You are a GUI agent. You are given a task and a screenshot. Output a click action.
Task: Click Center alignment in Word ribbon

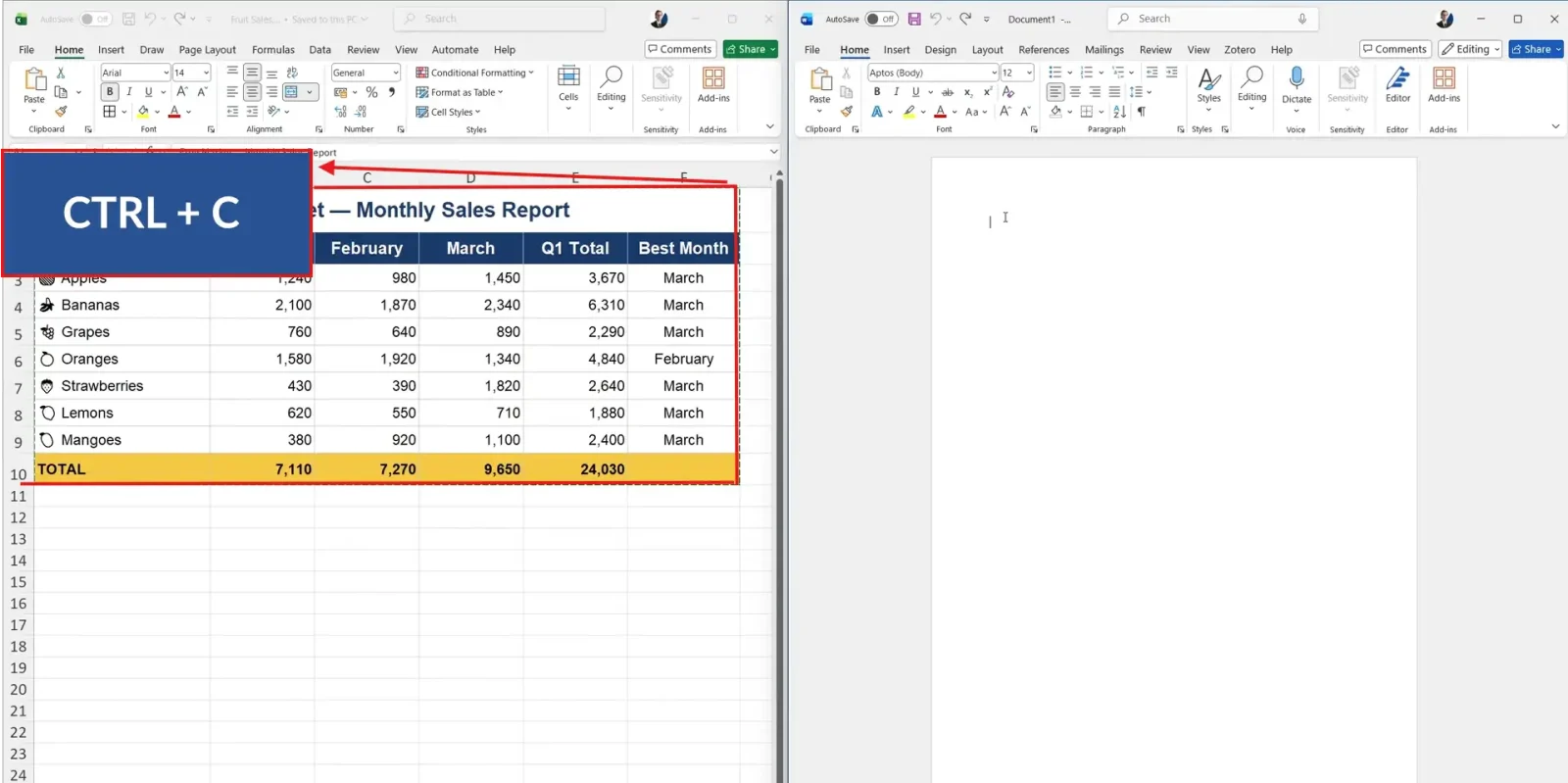pyautogui.click(x=1075, y=92)
